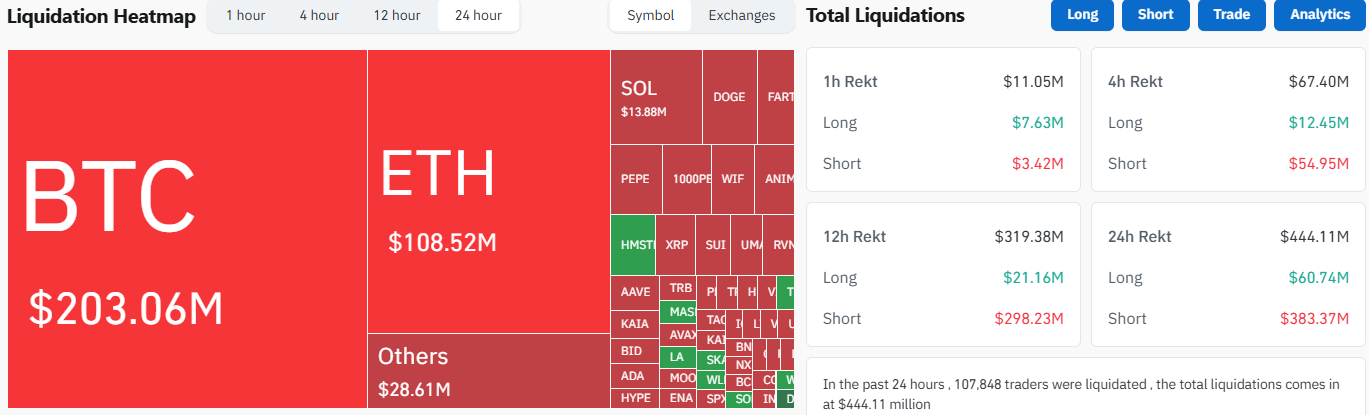Image resolution: width=1369 pixels, height=415 pixels.
Task: Switch to the 4 hour timeframe
Action: [x=319, y=15]
